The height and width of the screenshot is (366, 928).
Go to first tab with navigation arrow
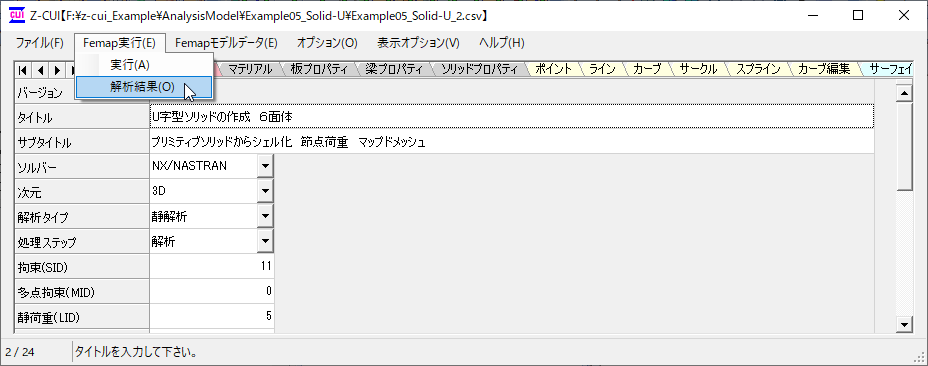click(x=22, y=70)
